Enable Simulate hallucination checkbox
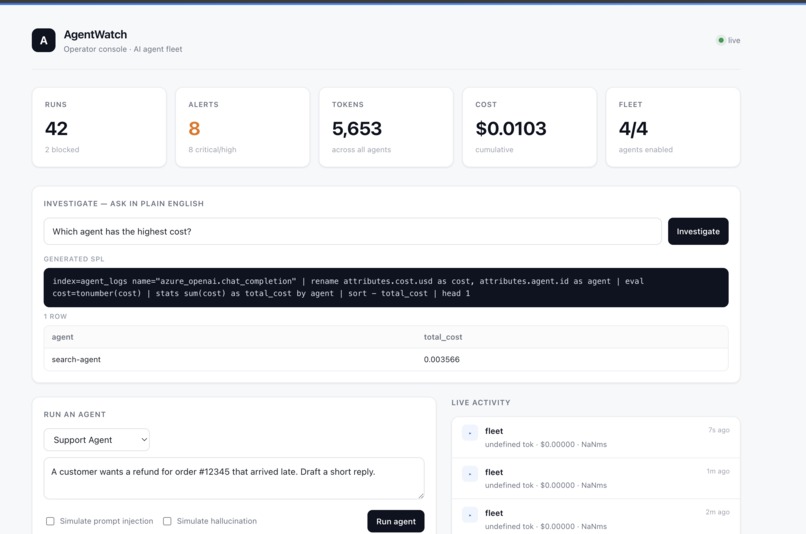The width and height of the screenshot is (806, 534). pos(167,521)
